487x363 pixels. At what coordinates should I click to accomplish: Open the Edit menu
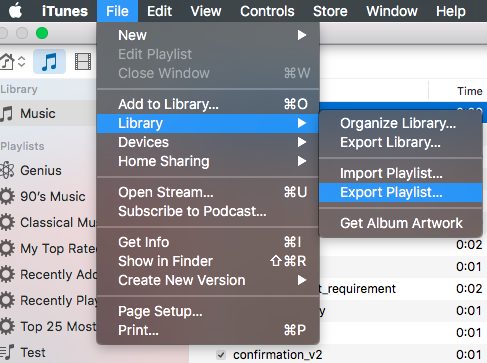159,11
